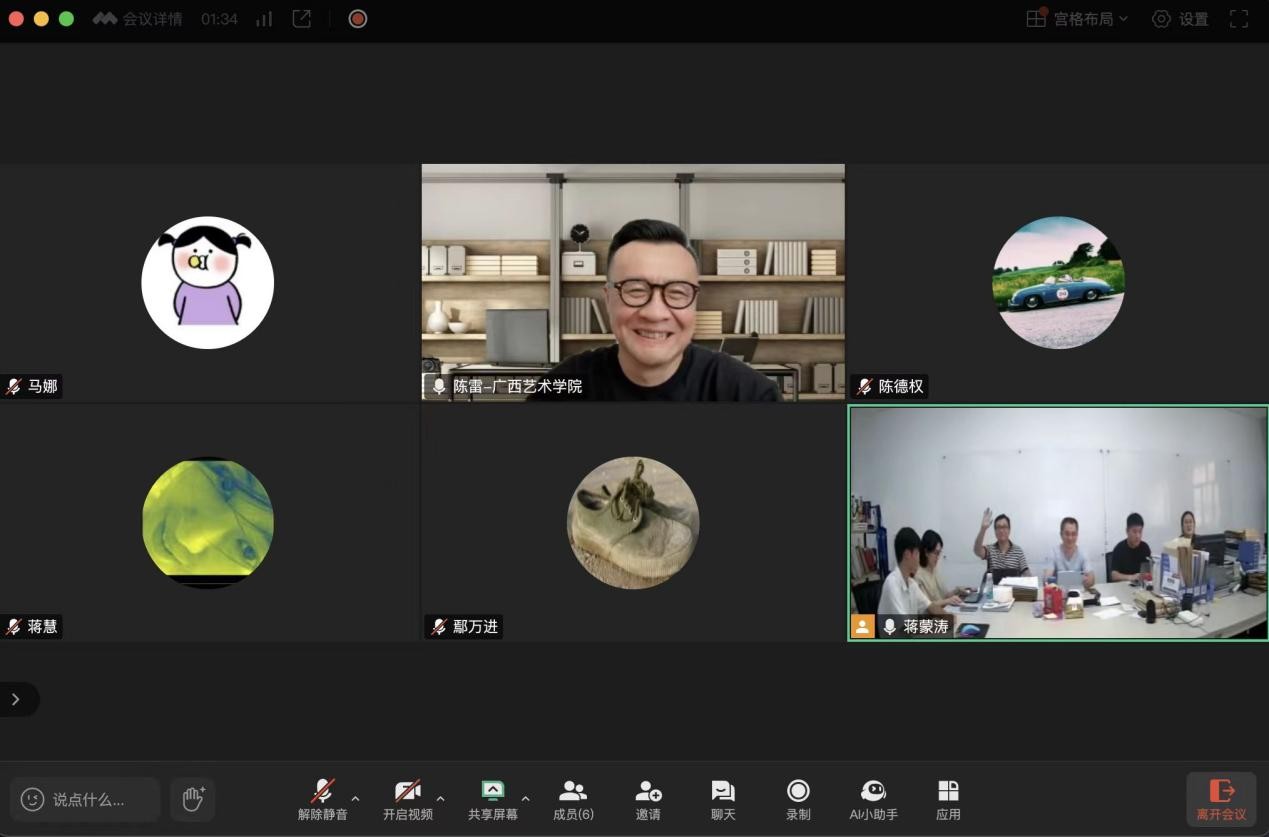Check network signal strength icon
Screen dimensions: 1269x837
(x=264, y=19)
